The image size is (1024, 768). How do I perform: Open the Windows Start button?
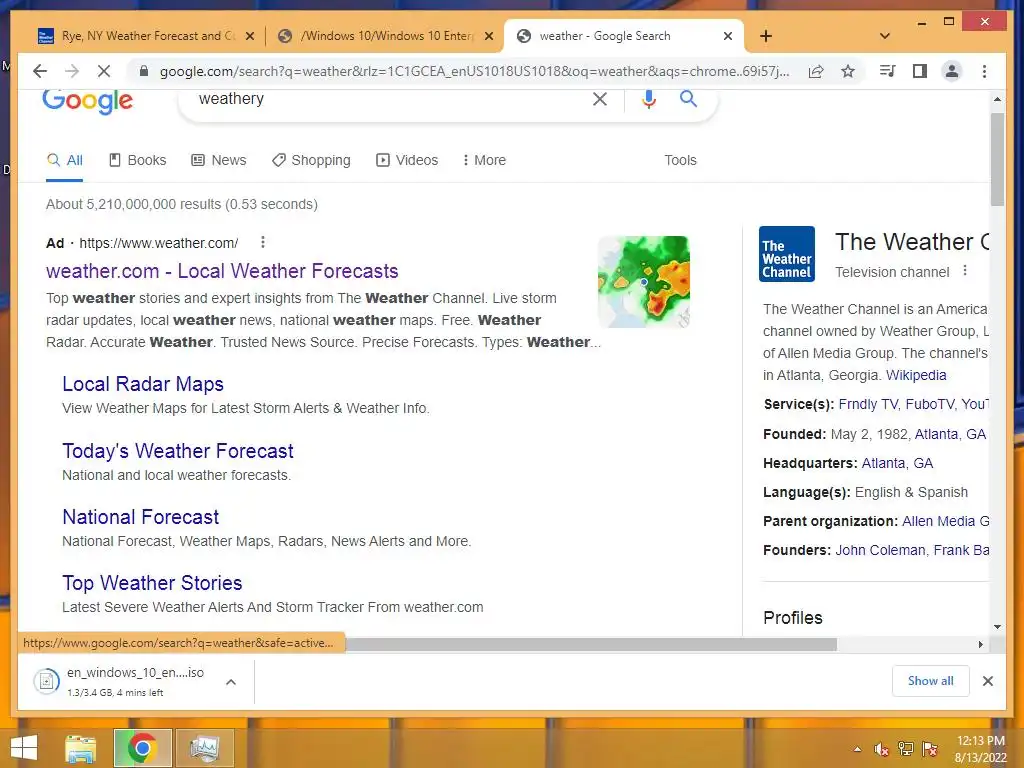24,748
